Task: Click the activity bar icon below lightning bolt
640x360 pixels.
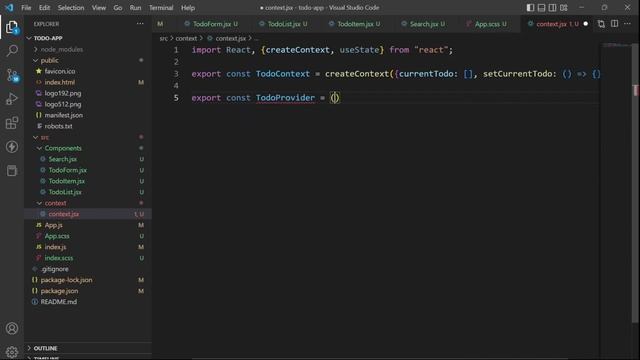Action: 12,171
